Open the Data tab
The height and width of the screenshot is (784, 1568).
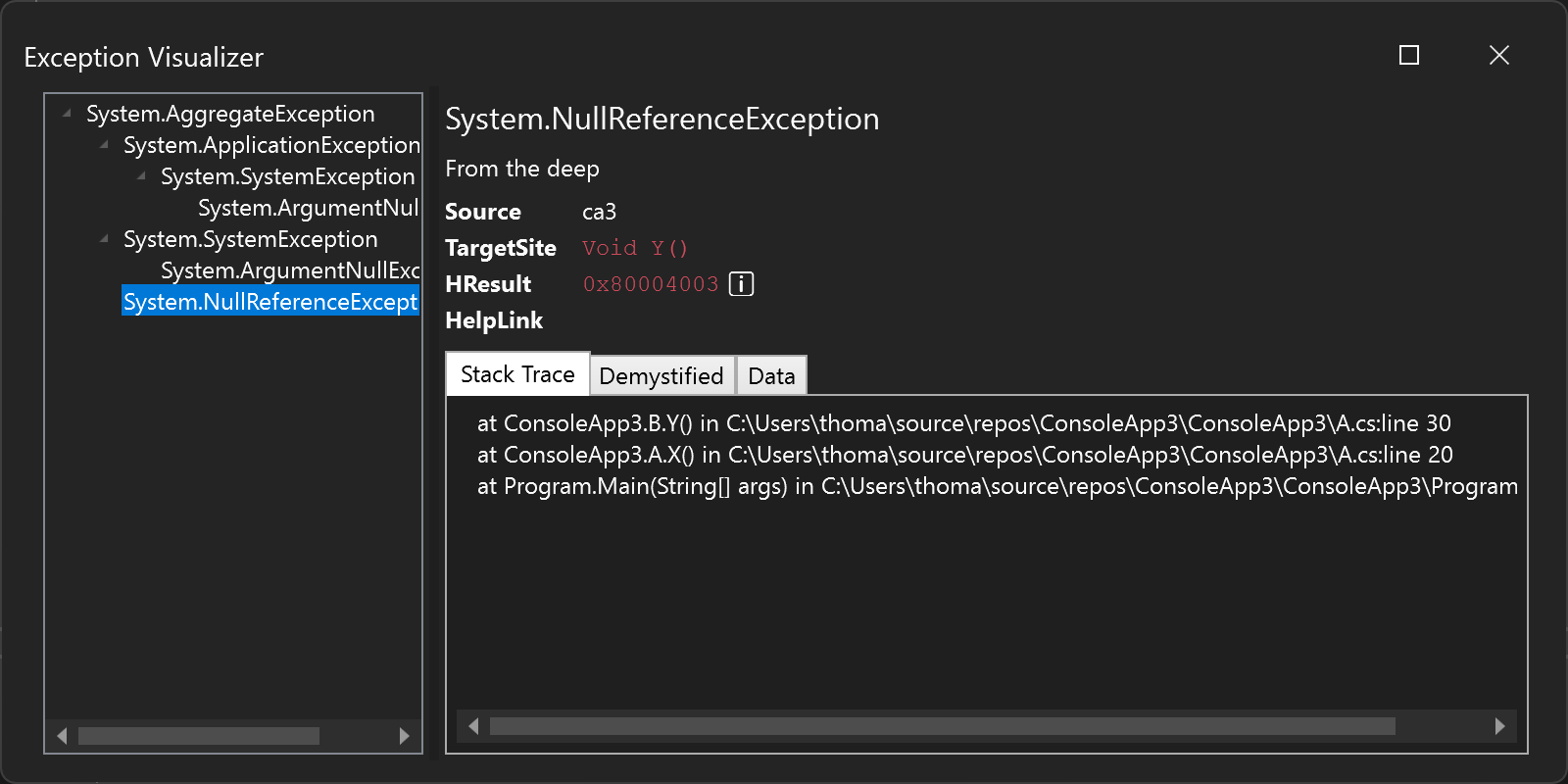(x=771, y=376)
